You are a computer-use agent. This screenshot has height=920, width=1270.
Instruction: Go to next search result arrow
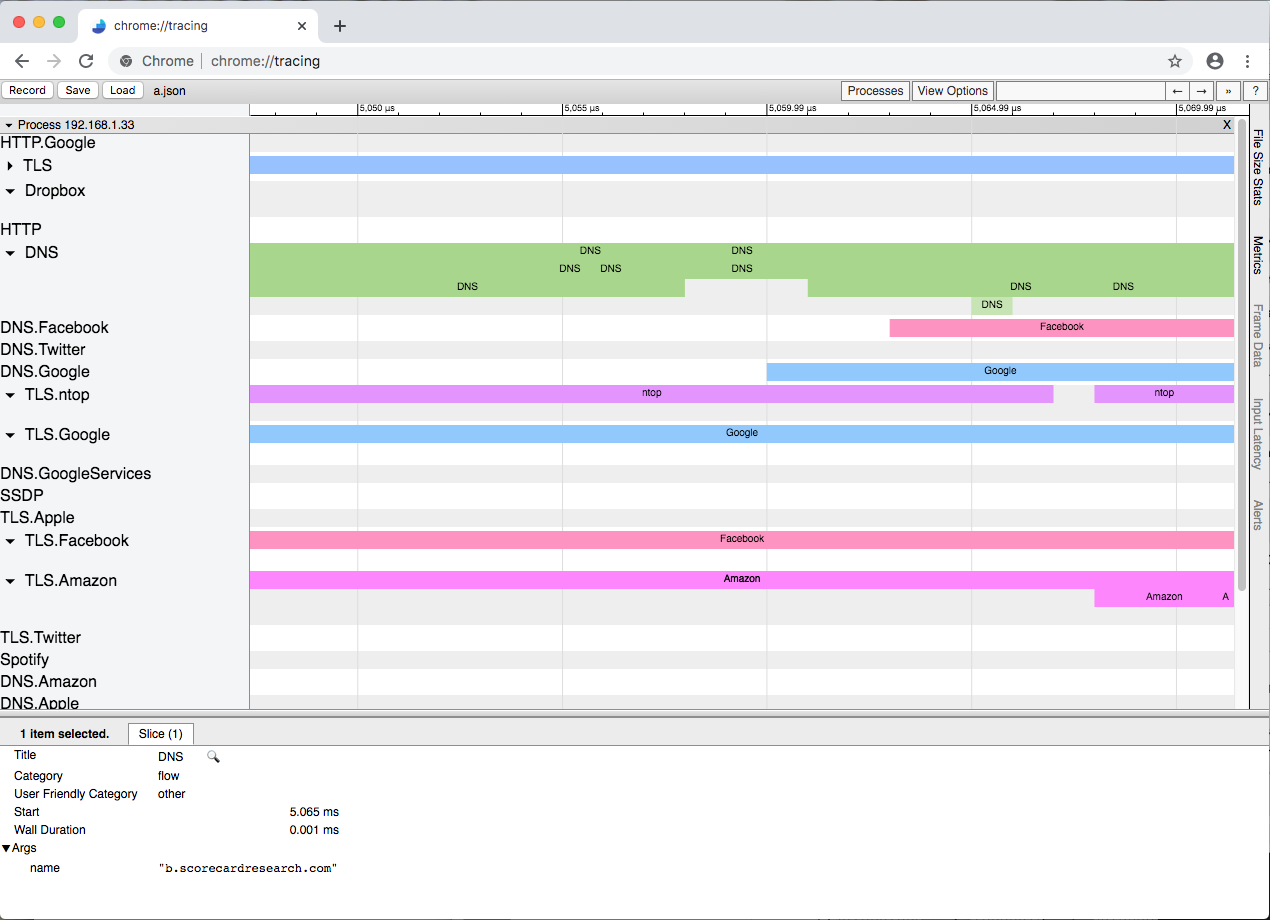tap(1203, 91)
